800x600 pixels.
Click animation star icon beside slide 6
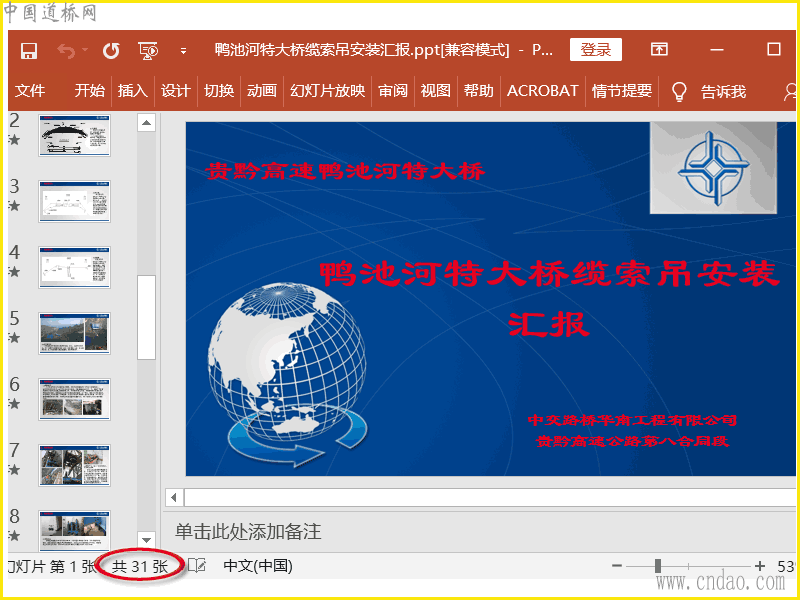(14, 404)
